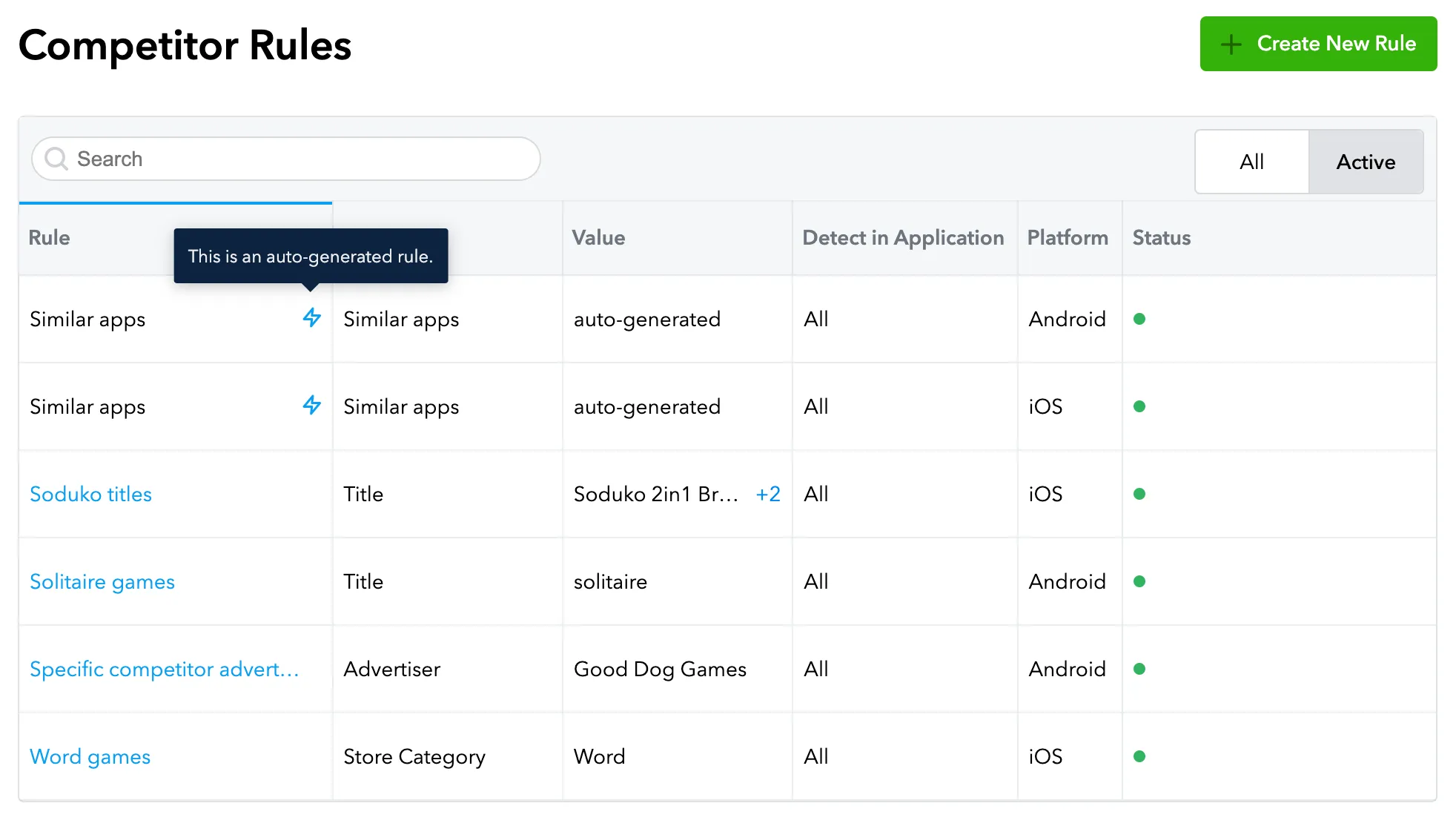The image size is (1456, 826).
Task: Switch filter to Active rules
Action: tap(1366, 162)
